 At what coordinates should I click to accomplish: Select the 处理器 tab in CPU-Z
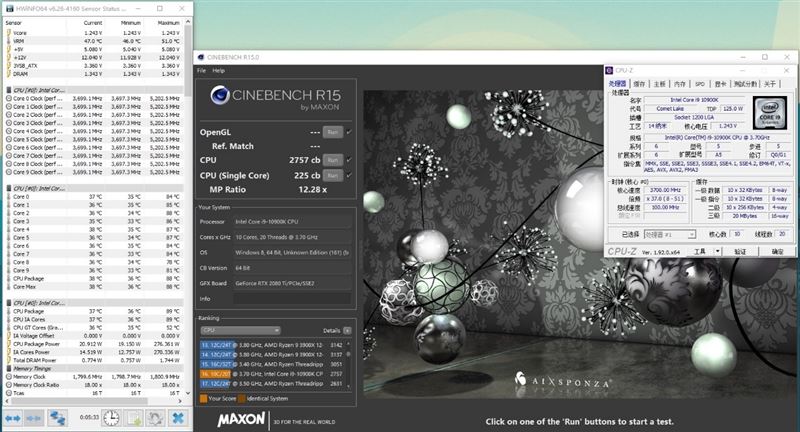pos(617,84)
